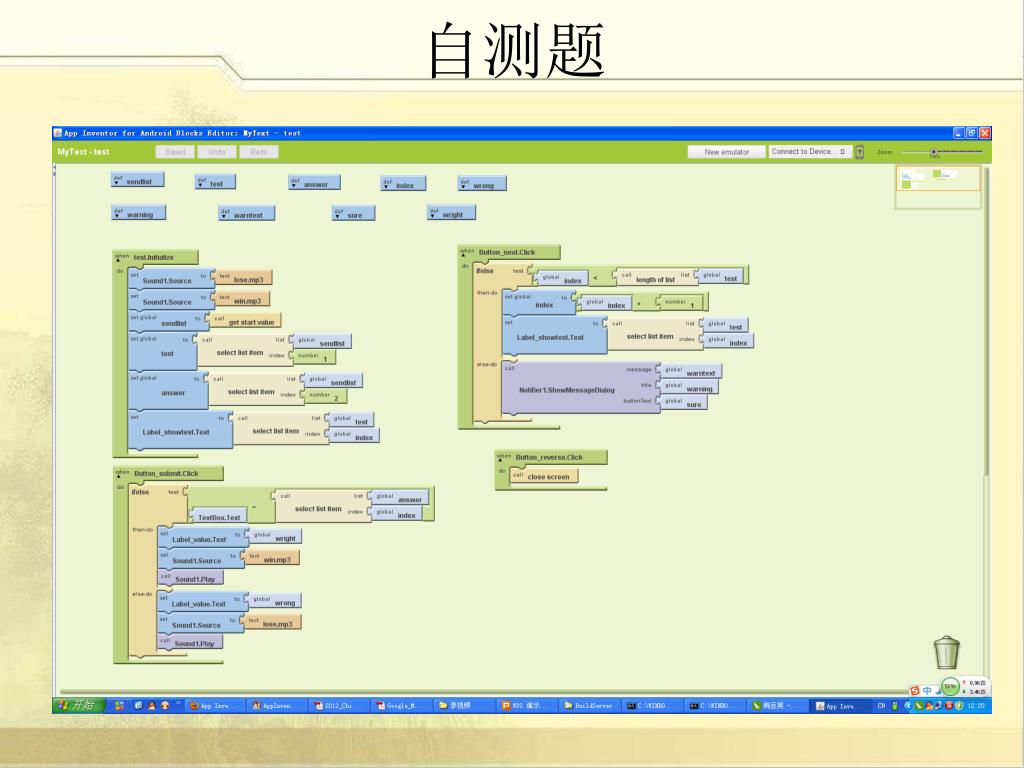This screenshot has height=768, width=1024.
Task: Click the arrow on def wrong block
Action: tap(464, 185)
